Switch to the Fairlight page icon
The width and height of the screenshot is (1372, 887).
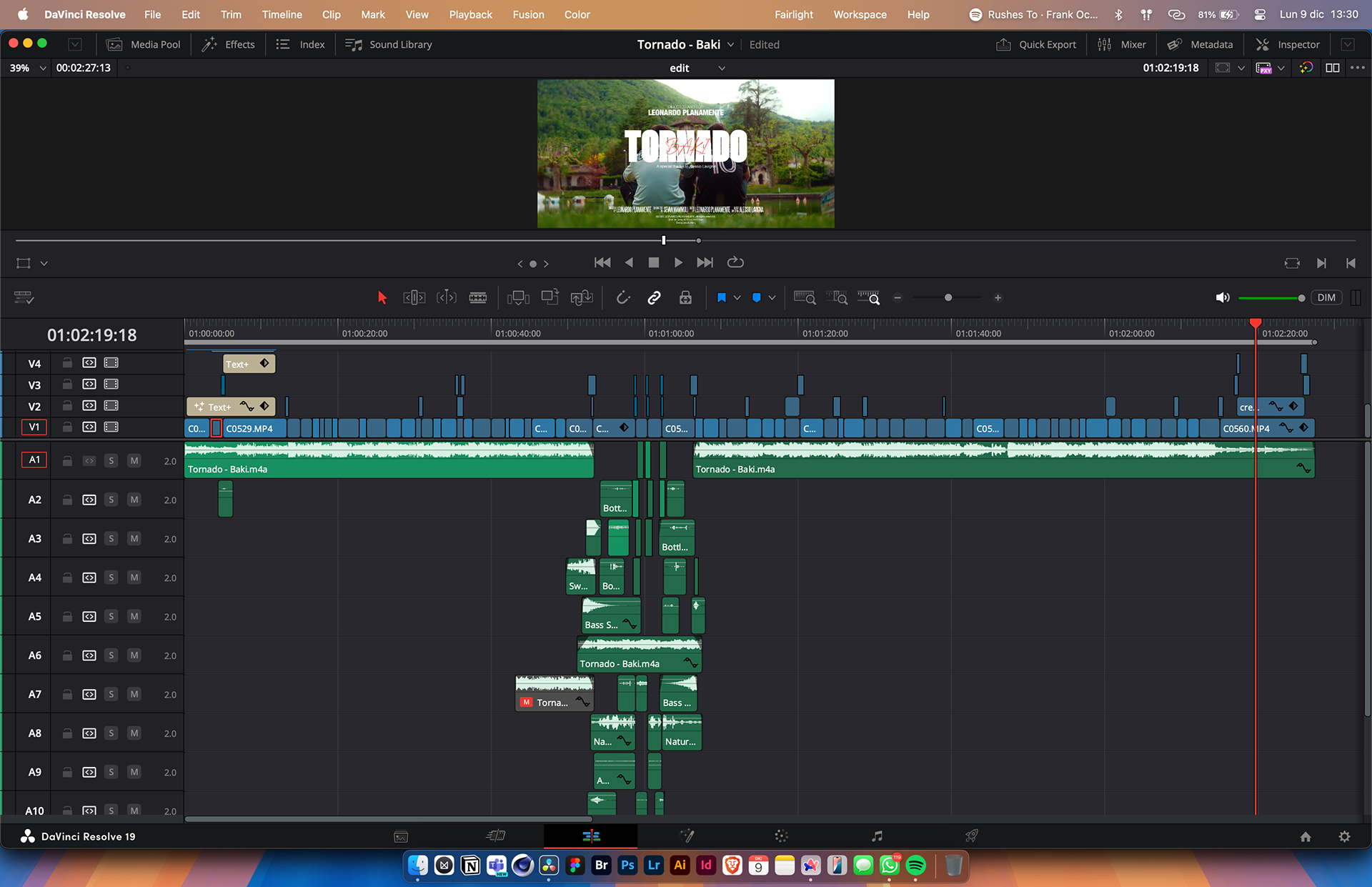877,836
